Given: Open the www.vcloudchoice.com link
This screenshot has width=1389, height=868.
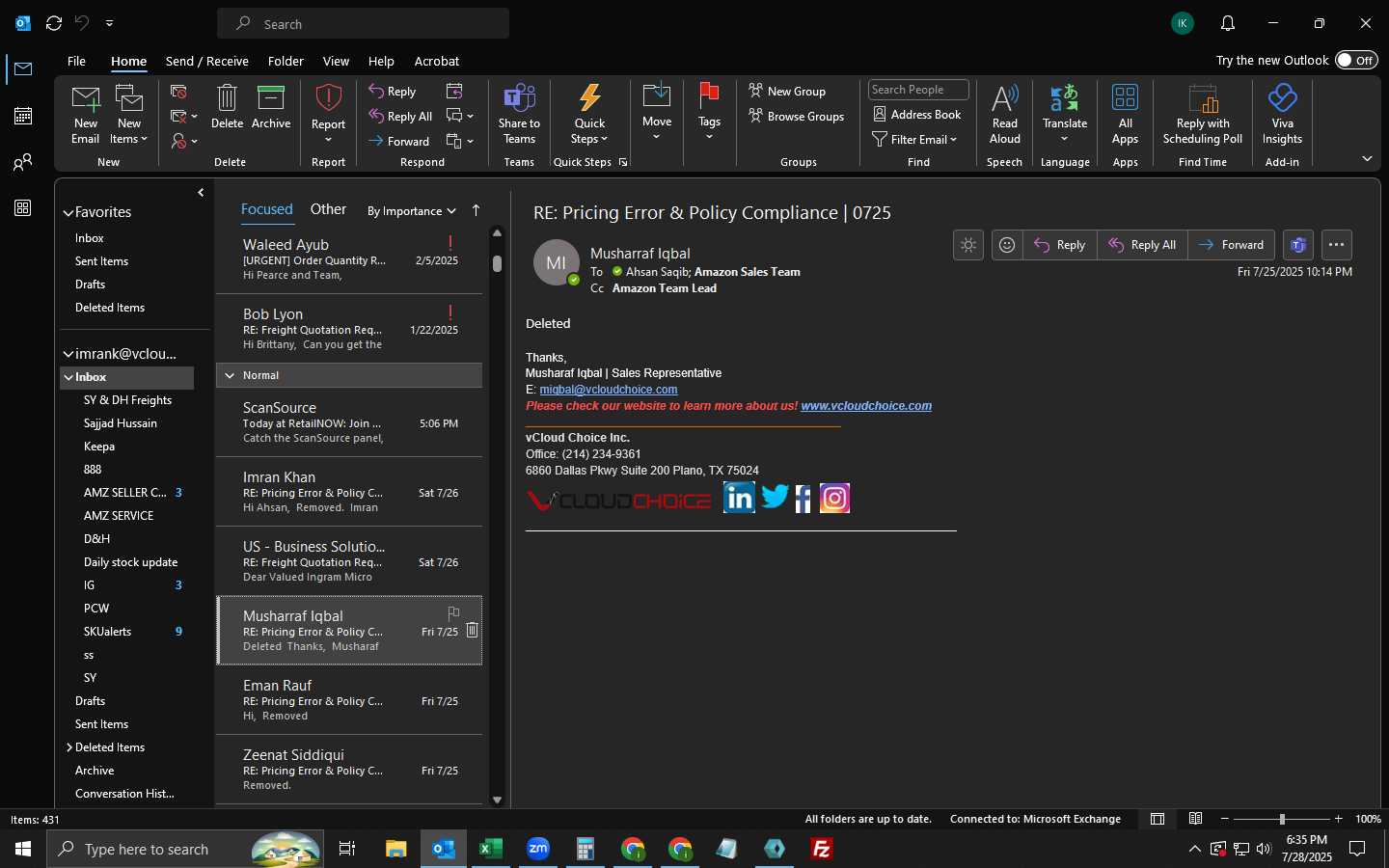Looking at the screenshot, I should click(866, 406).
